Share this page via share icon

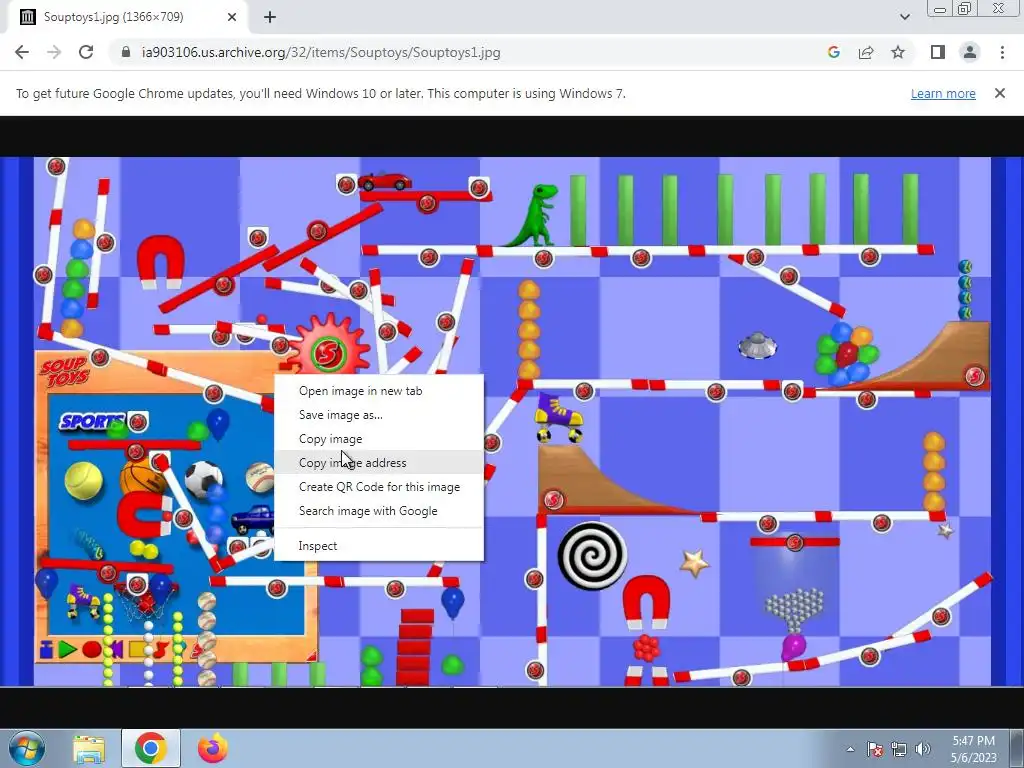(866, 52)
